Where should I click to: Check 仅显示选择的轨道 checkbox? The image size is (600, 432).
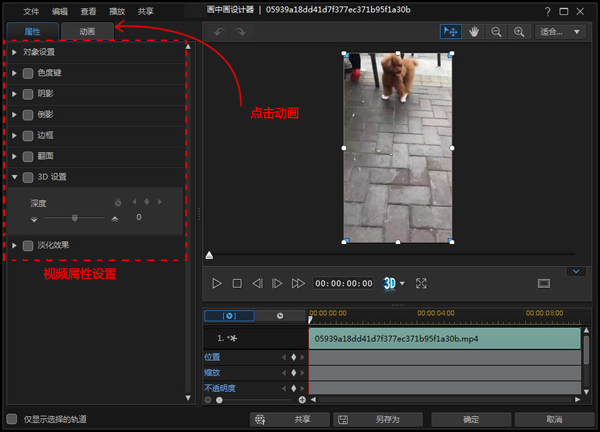click(12, 419)
